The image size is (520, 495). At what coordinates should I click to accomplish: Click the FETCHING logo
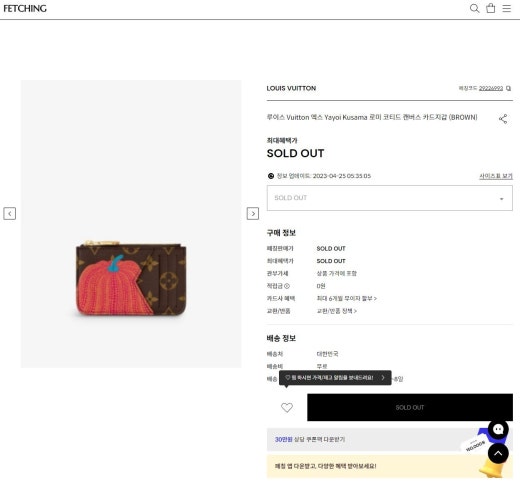25,8
